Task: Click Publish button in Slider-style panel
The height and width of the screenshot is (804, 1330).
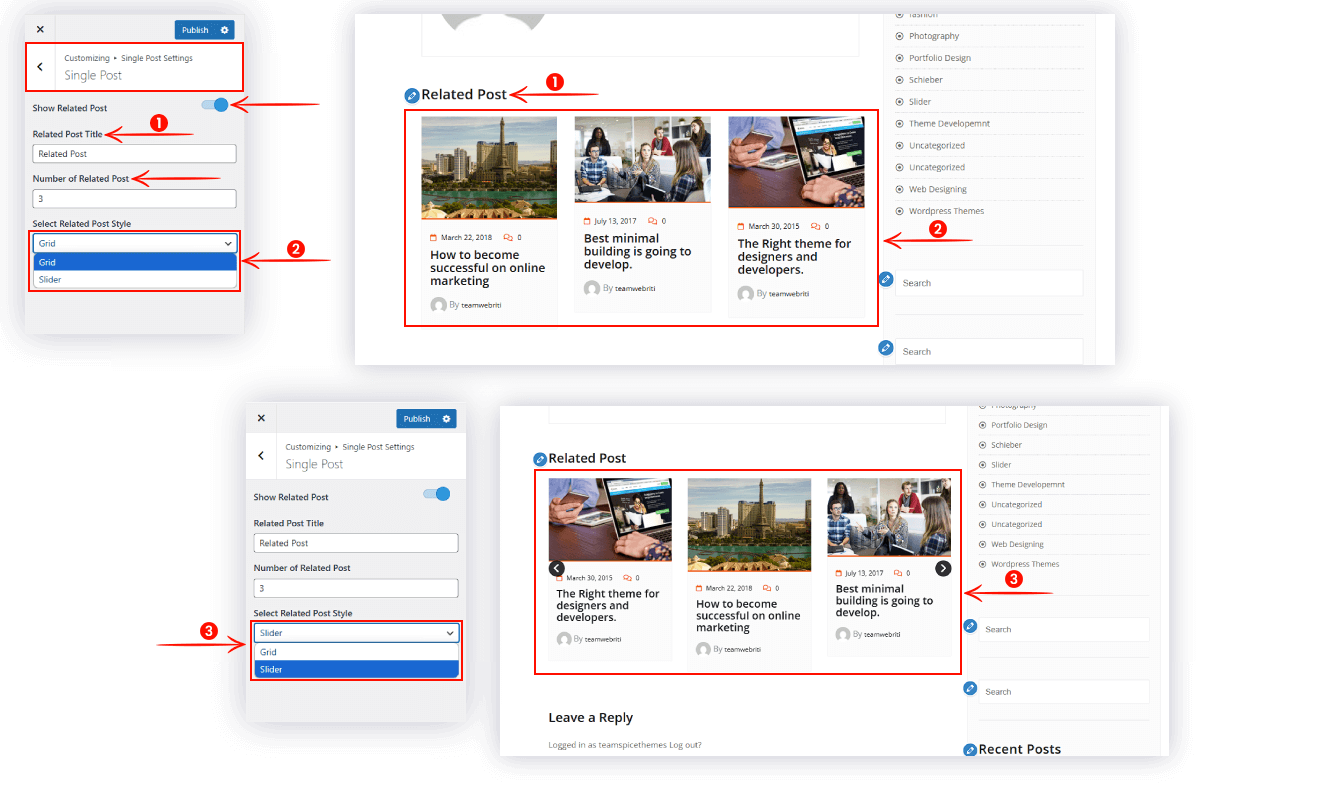Action: tap(417, 419)
